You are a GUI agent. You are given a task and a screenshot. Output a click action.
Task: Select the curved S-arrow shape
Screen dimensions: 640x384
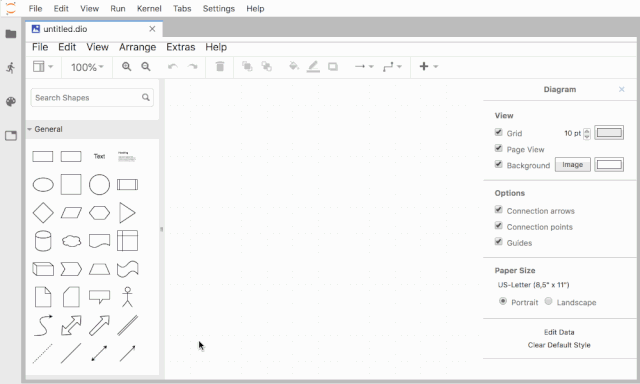(x=43, y=325)
